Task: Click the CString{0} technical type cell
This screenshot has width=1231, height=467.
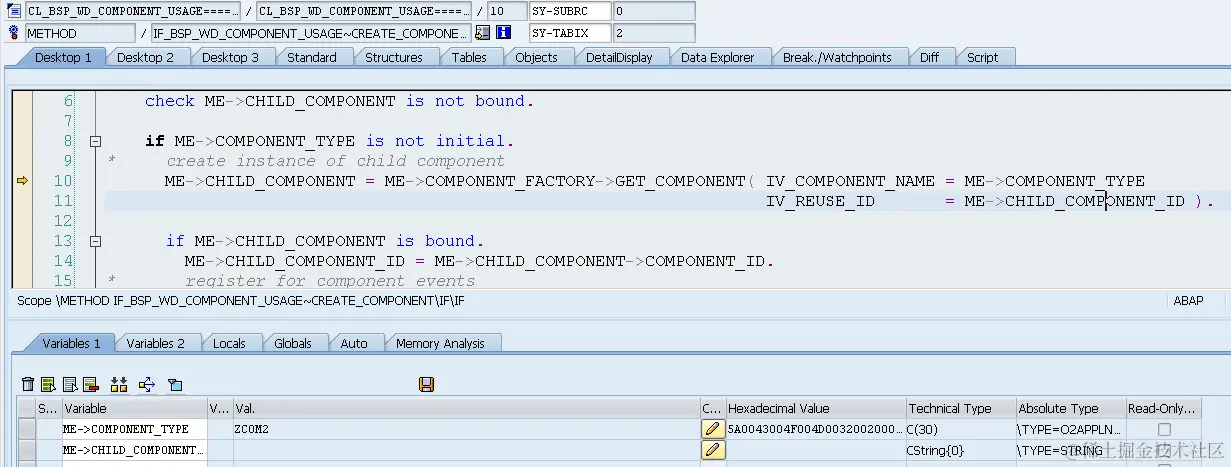Action: click(960, 450)
